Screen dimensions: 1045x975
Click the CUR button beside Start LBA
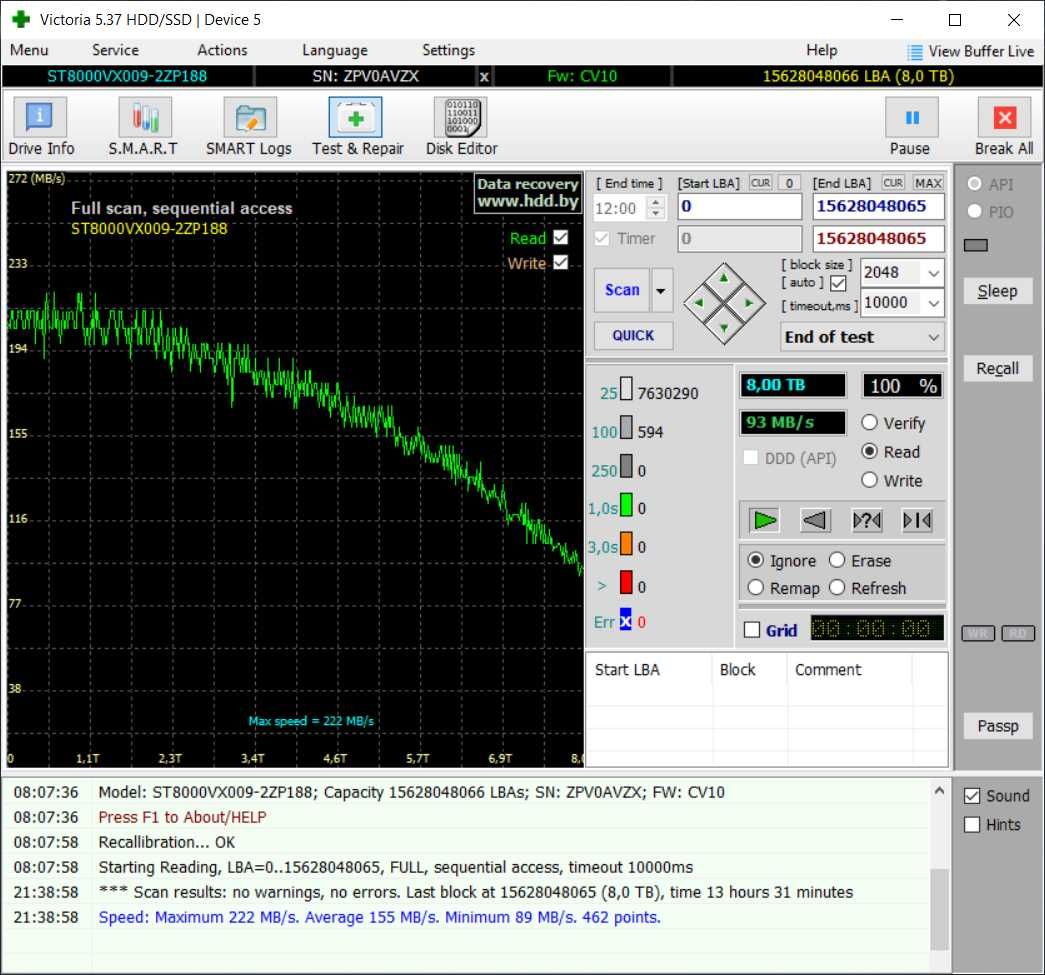pyautogui.click(x=760, y=183)
